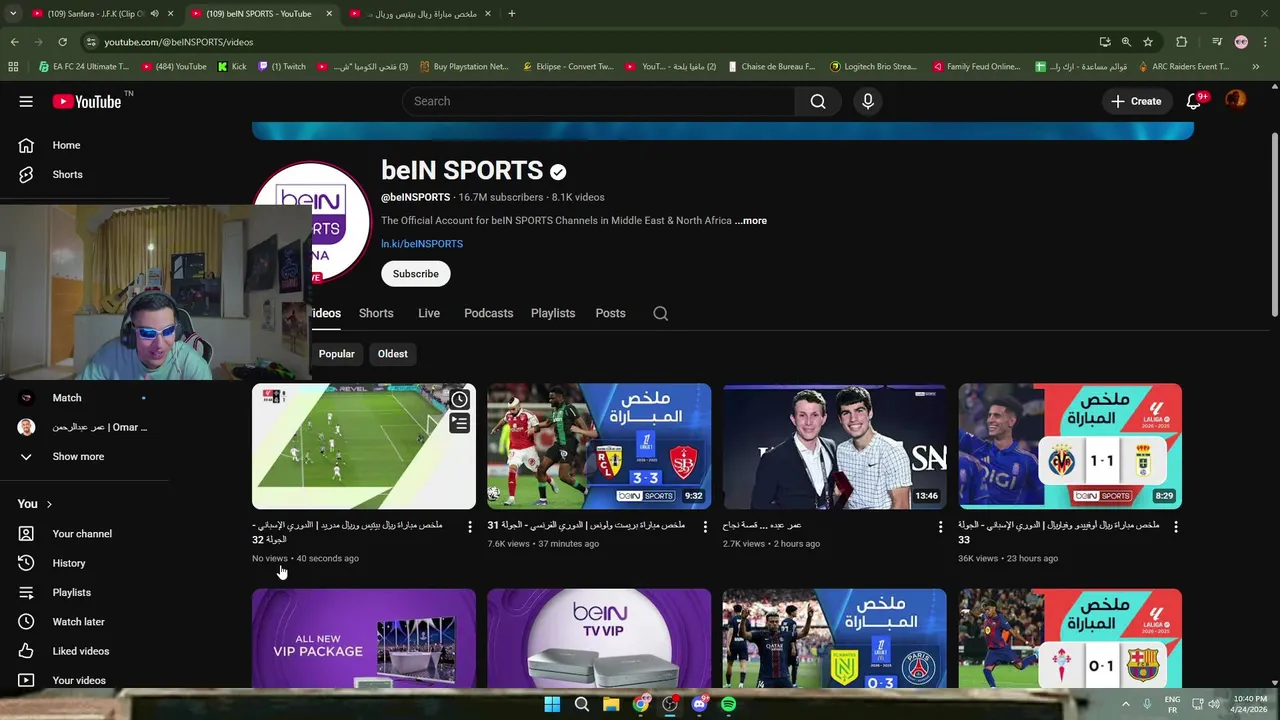The height and width of the screenshot is (720, 1280).
Task: Open Family Feud Online bookmark
Action: [976, 67]
